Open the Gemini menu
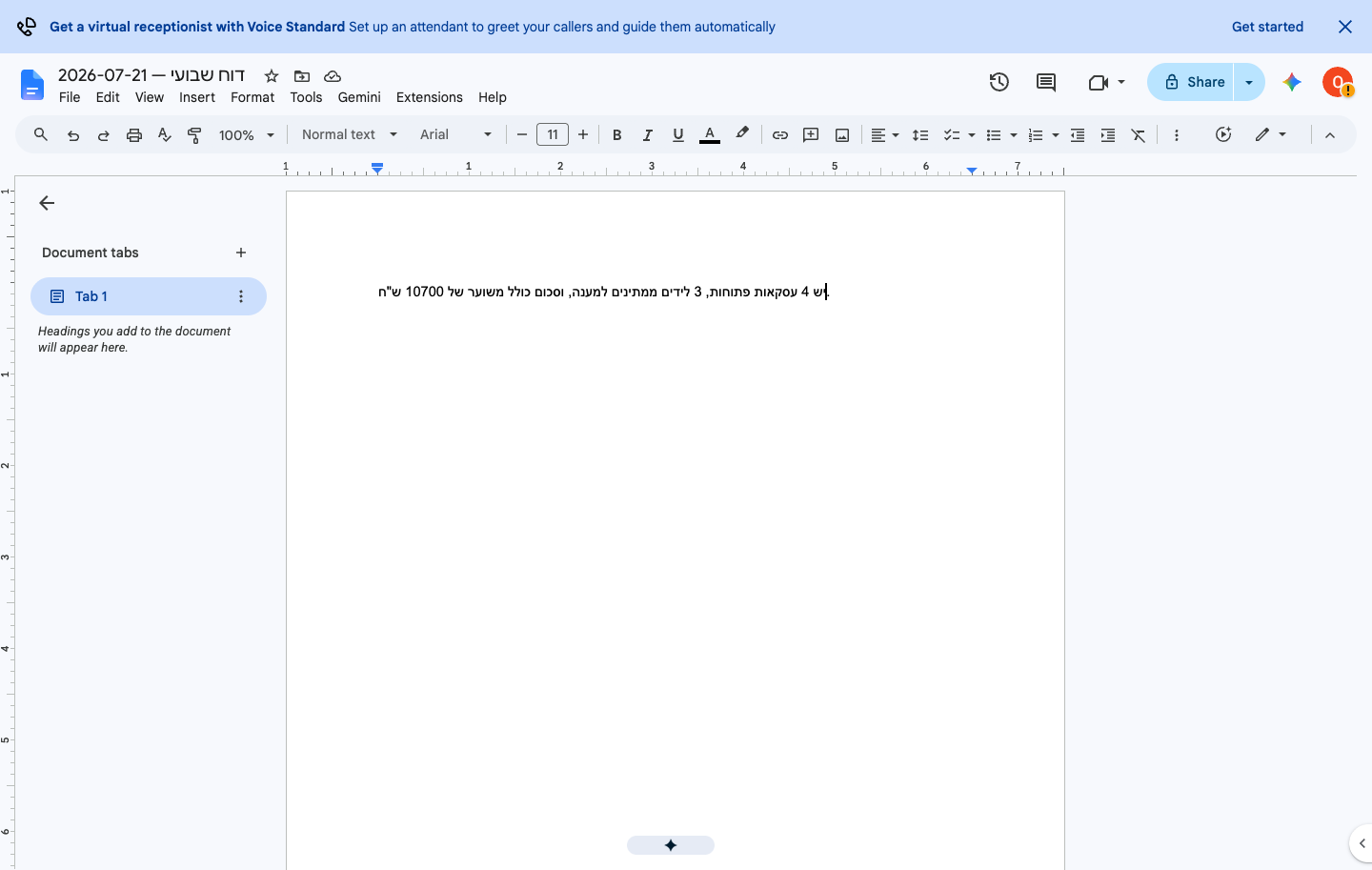Image resolution: width=1372 pixels, height=870 pixels. (x=359, y=97)
